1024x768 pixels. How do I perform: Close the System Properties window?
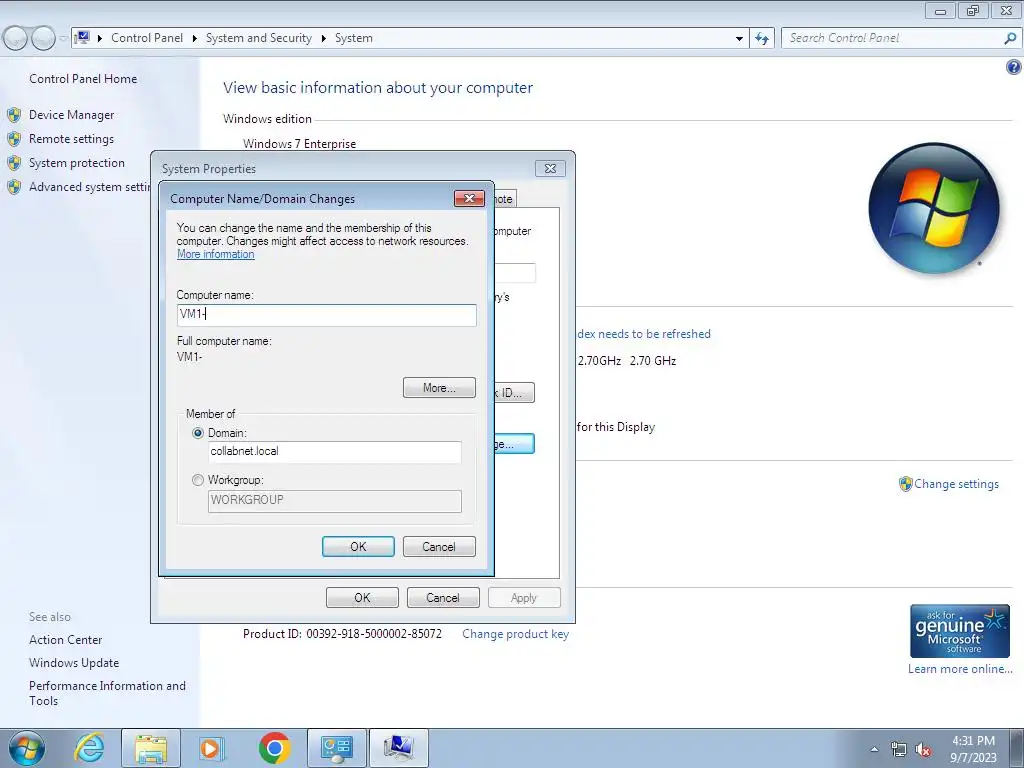click(550, 168)
